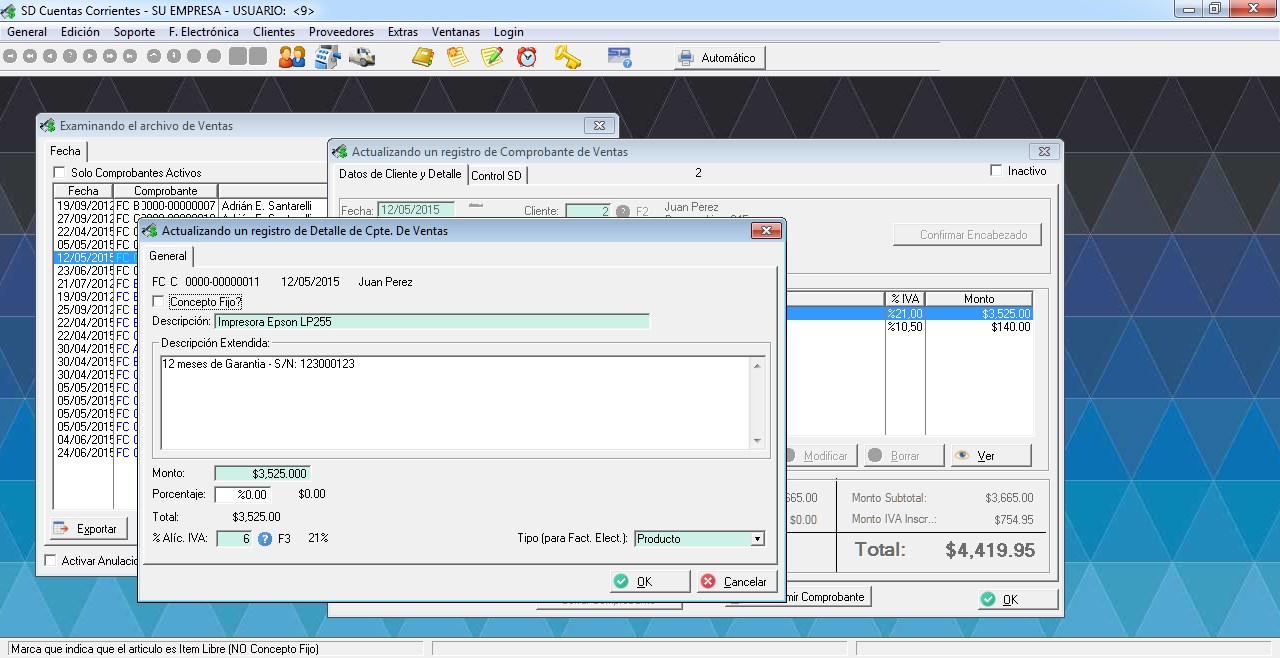This screenshot has height=658, width=1280.
Task: Click the notepad with pencil icon
Action: [x=491, y=57]
